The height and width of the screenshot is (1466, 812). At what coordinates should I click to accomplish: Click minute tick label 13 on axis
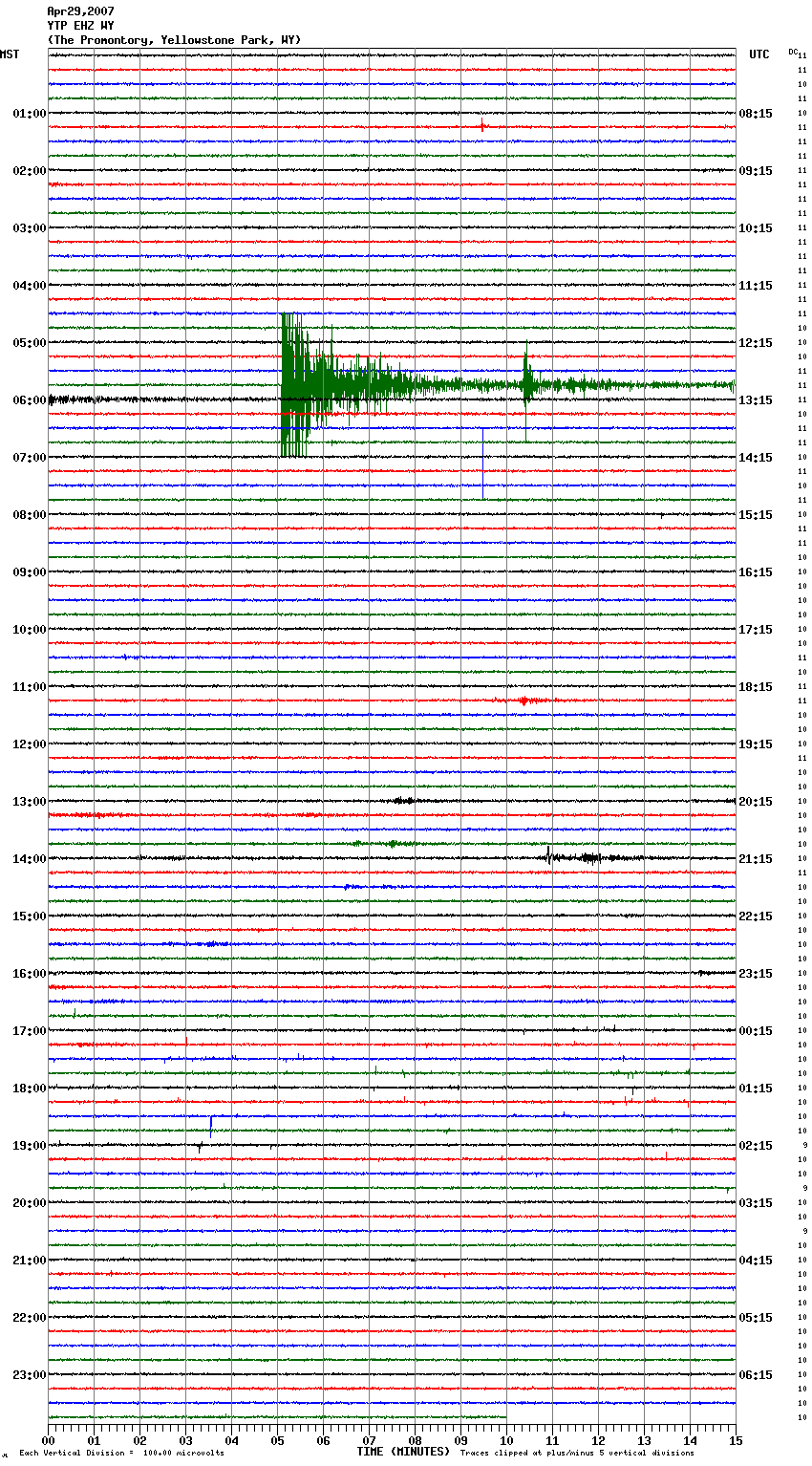(644, 1440)
